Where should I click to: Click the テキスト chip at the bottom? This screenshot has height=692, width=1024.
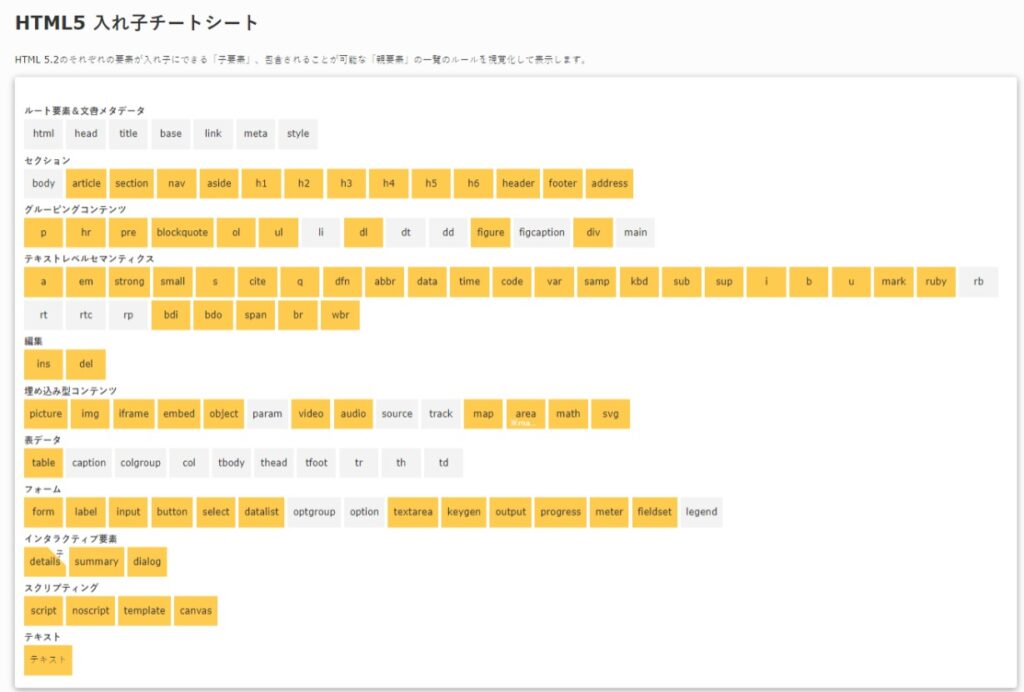tap(48, 660)
